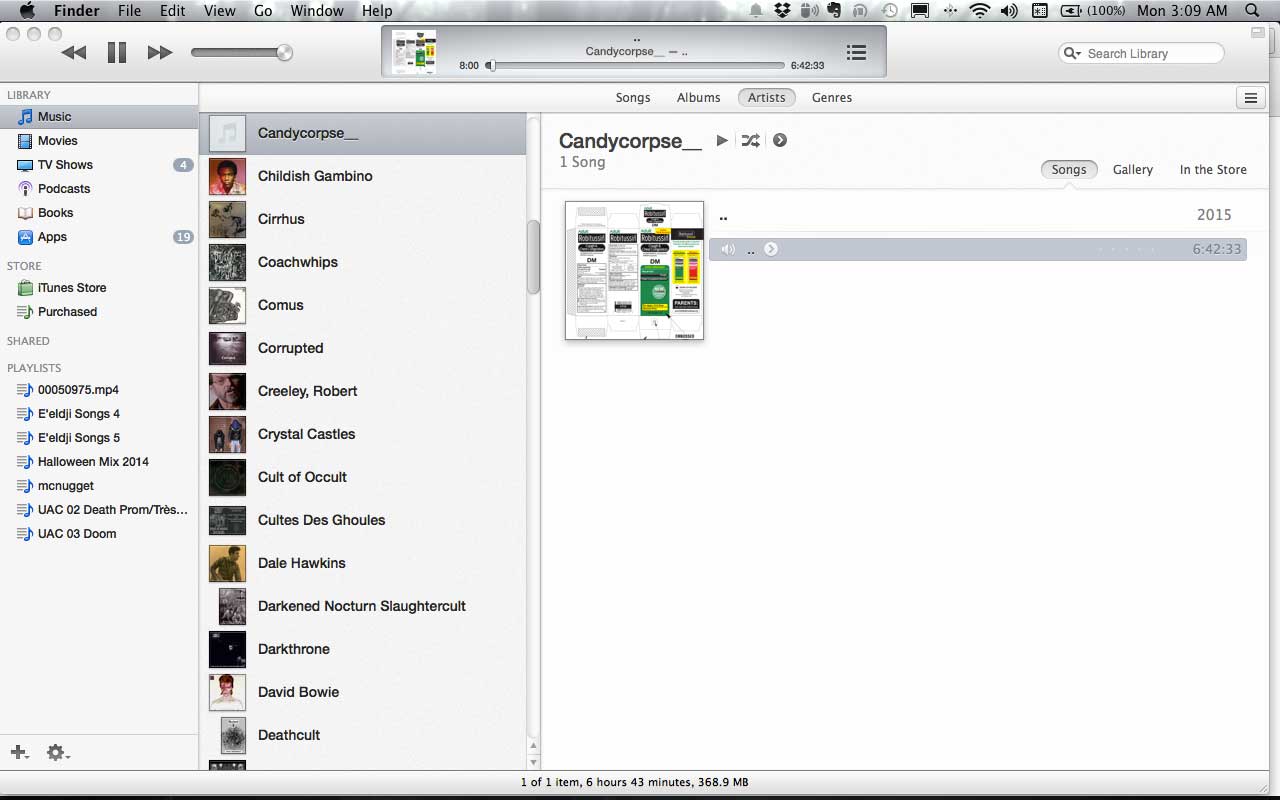Image resolution: width=1280 pixels, height=800 pixels.
Task: Pause the currently playing track
Action: tap(117, 53)
